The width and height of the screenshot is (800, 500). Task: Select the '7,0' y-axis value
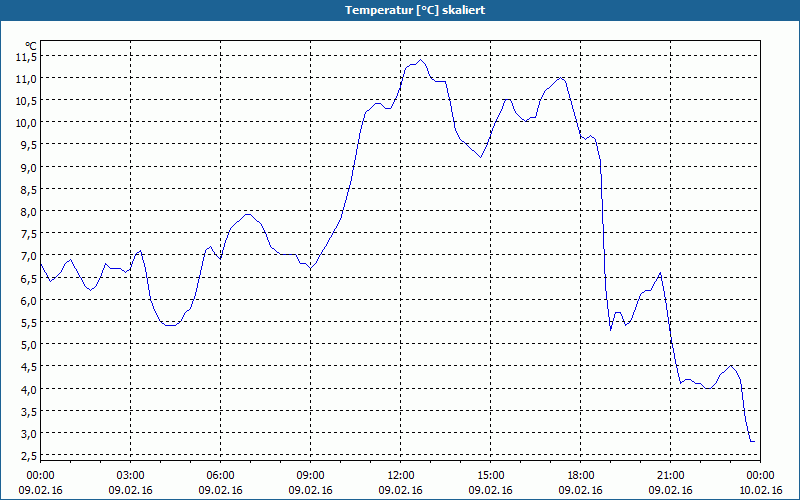28,256
